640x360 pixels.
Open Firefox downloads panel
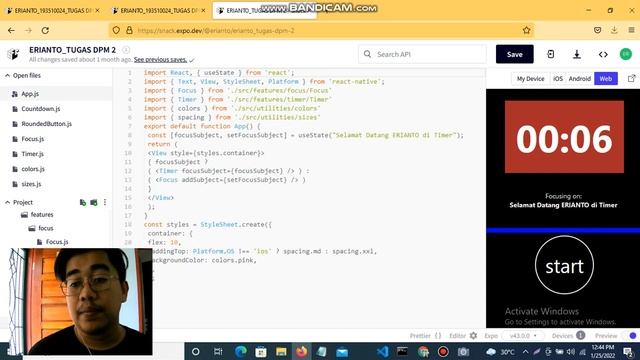coord(614,30)
